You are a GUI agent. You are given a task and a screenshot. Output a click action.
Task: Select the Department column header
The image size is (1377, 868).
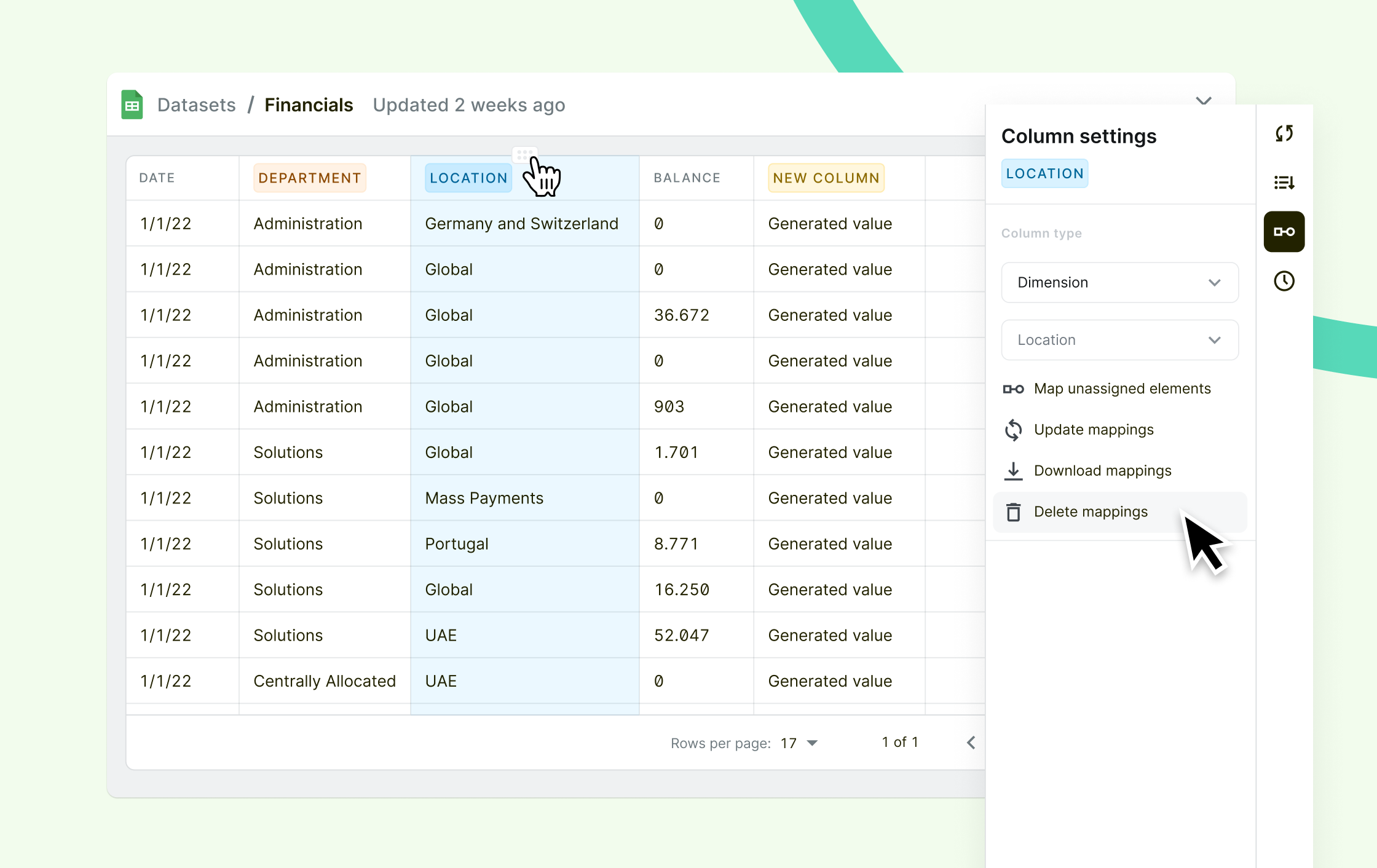[309, 178]
